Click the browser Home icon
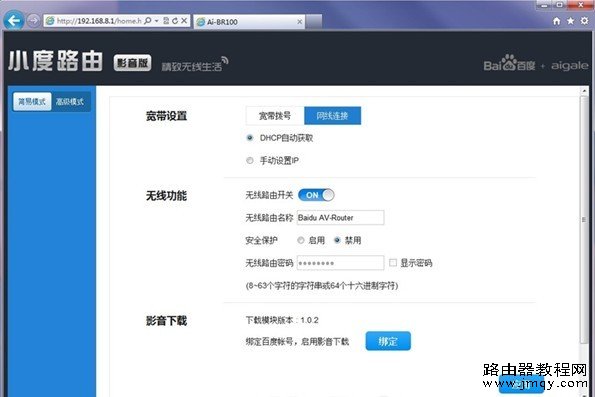This screenshot has width=595, height=397. pos(556,21)
